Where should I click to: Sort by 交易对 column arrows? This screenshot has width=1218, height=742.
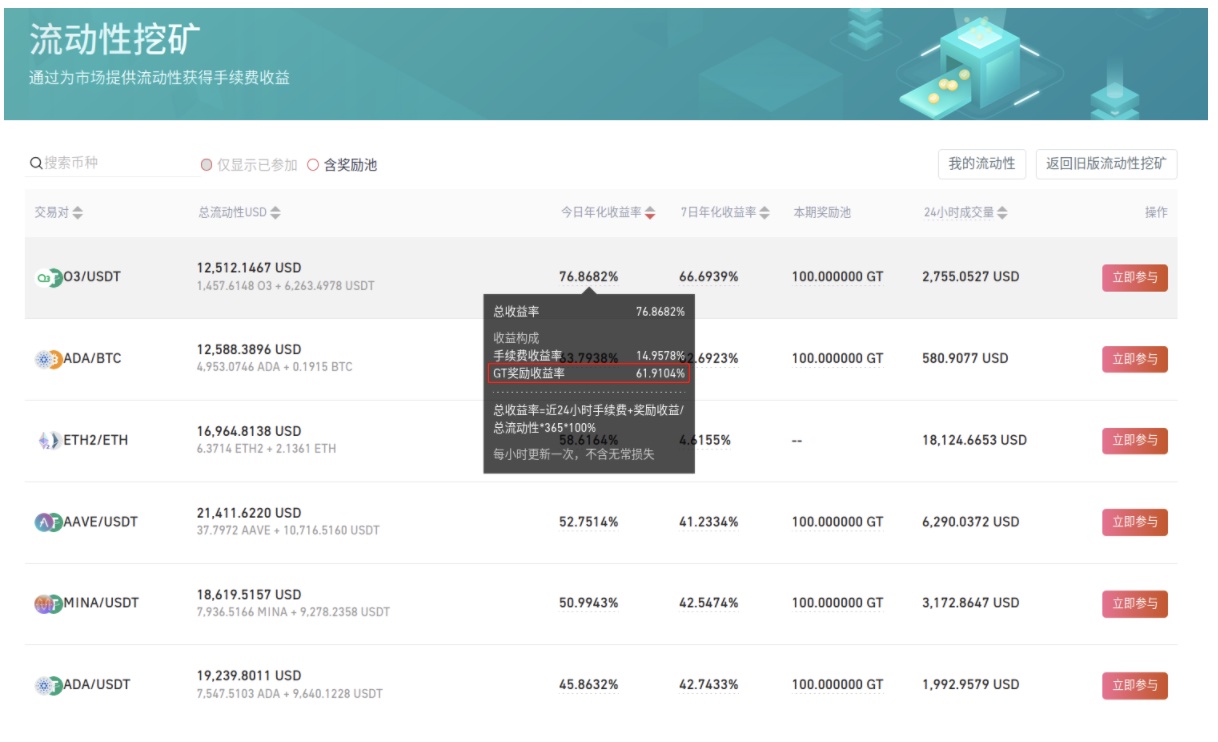click(x=78, y=213)
